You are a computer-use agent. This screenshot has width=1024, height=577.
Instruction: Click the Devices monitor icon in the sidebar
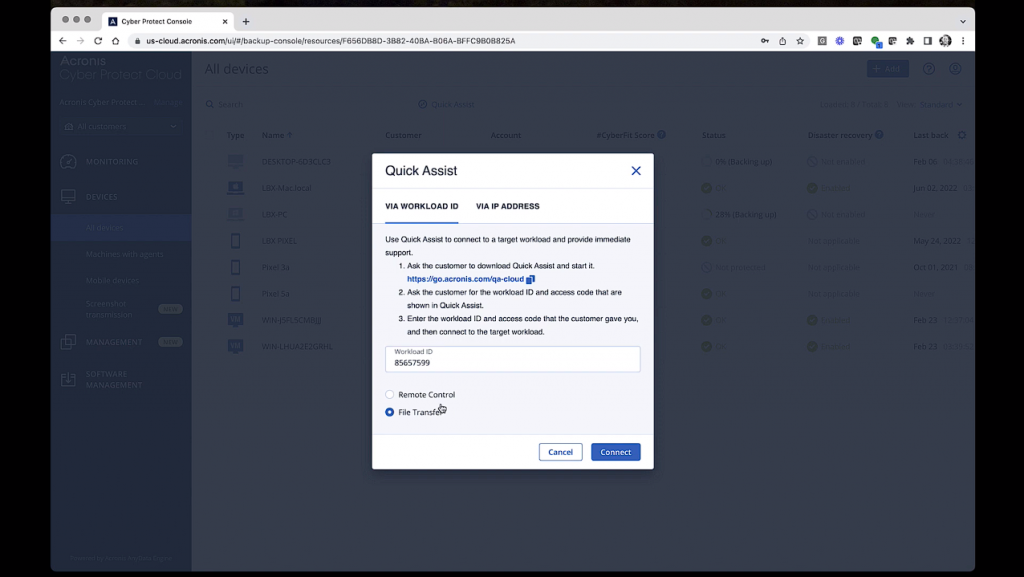(68, 196)
